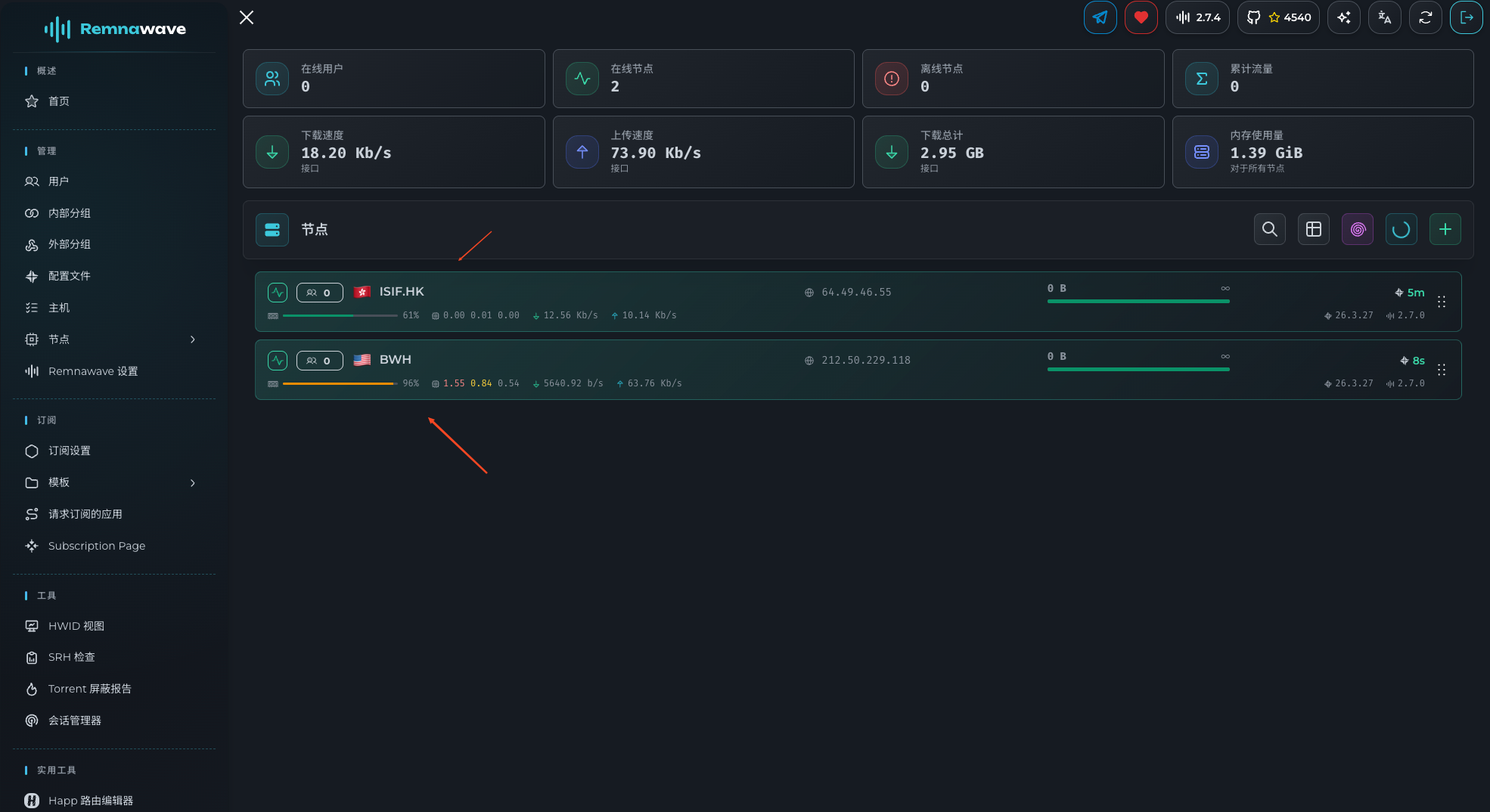Expand the 节点 sidebar submenu chevron
1490x812 pixels.
193,339
